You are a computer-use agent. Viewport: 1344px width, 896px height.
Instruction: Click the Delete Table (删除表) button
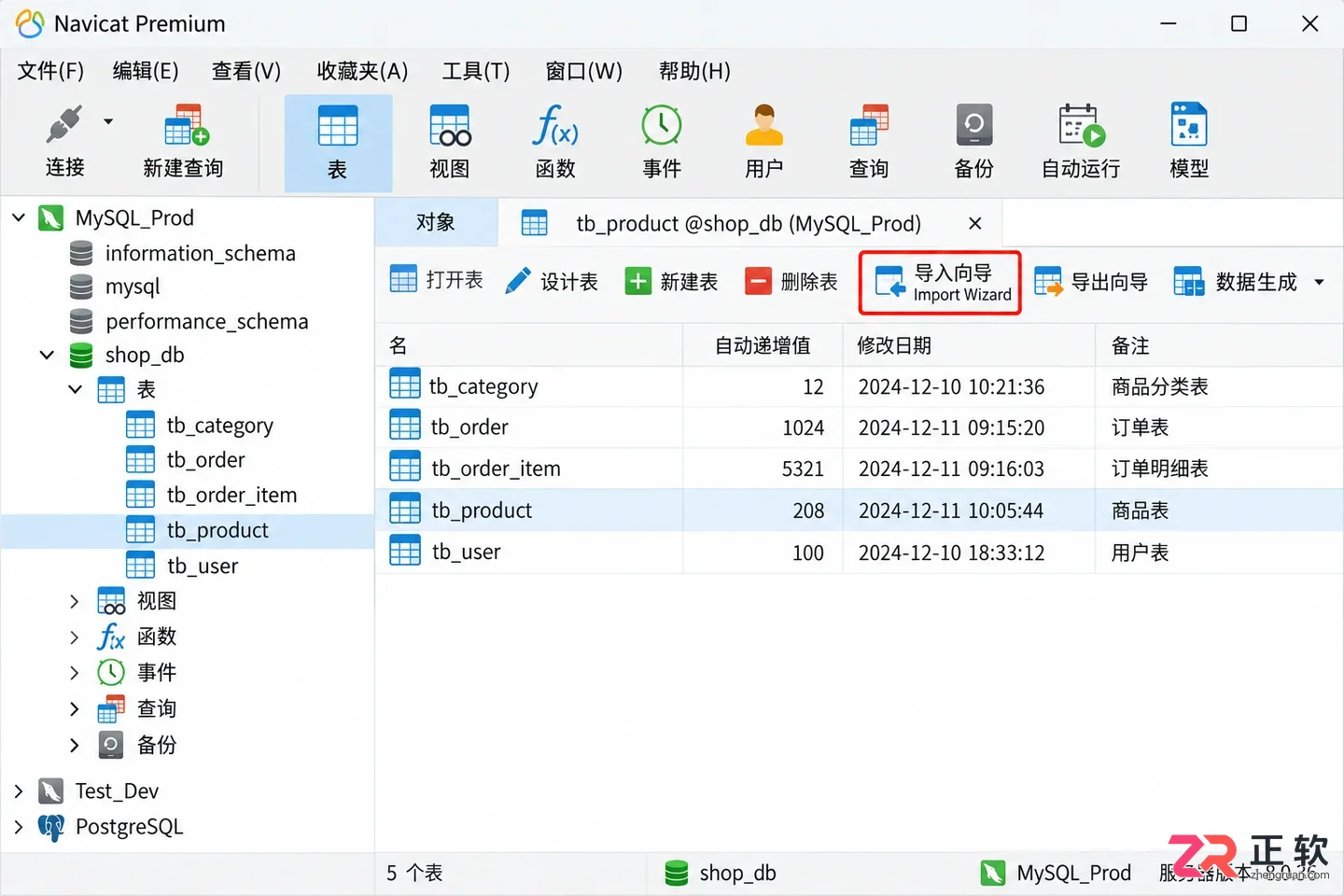(x=791, y=281)
